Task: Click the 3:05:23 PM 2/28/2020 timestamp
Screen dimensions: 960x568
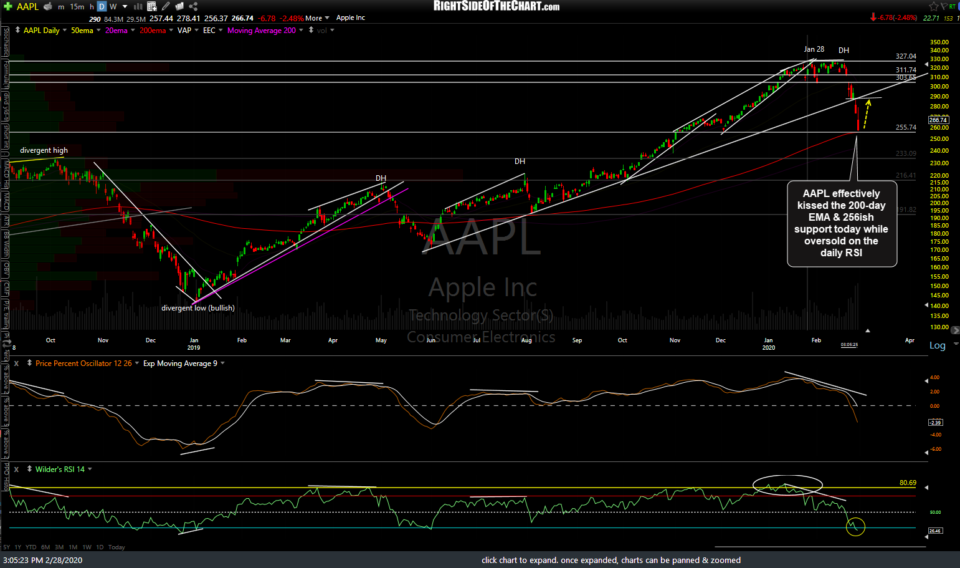Action: 42,560
